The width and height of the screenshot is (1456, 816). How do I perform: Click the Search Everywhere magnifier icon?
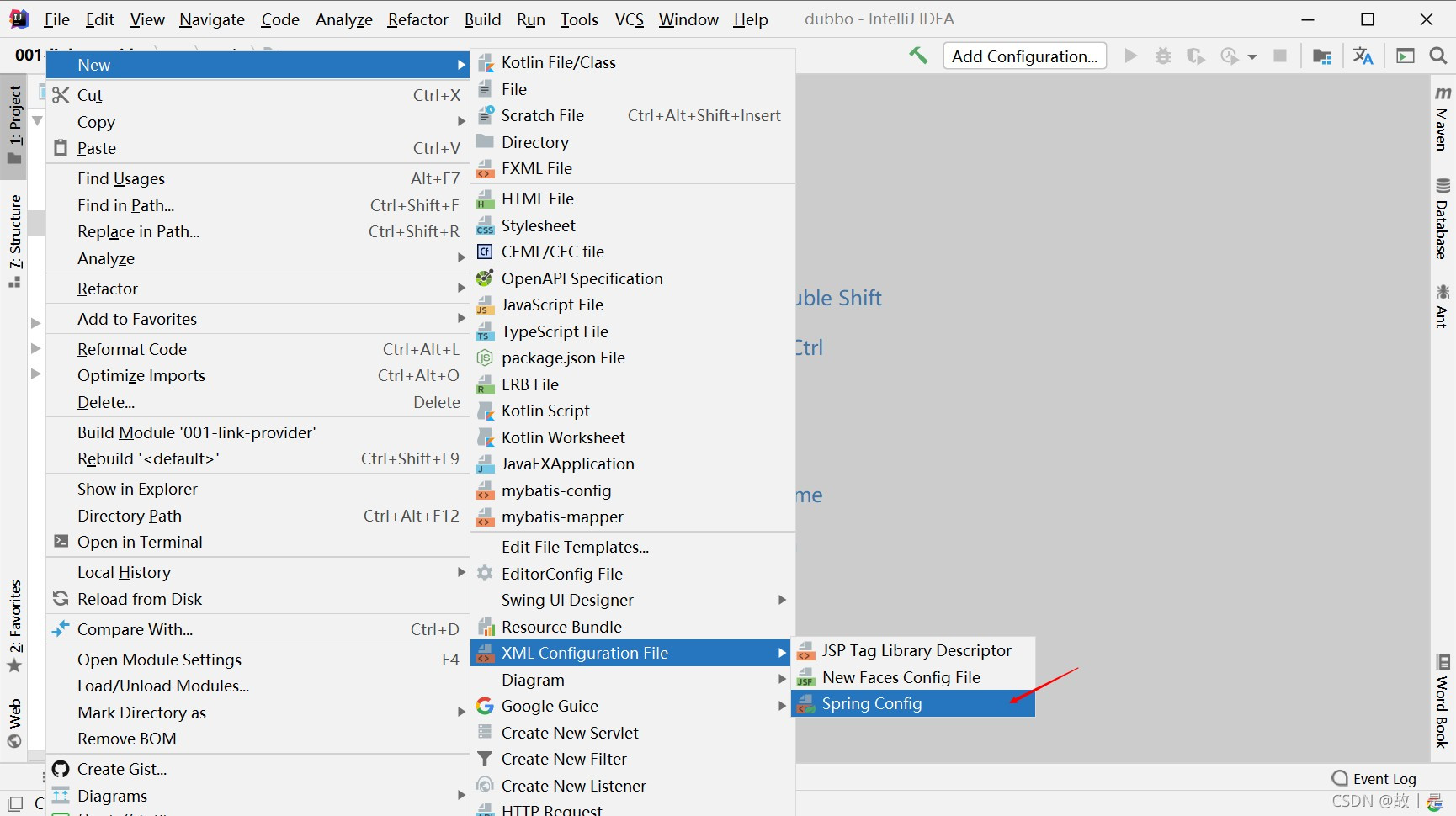1438,56
